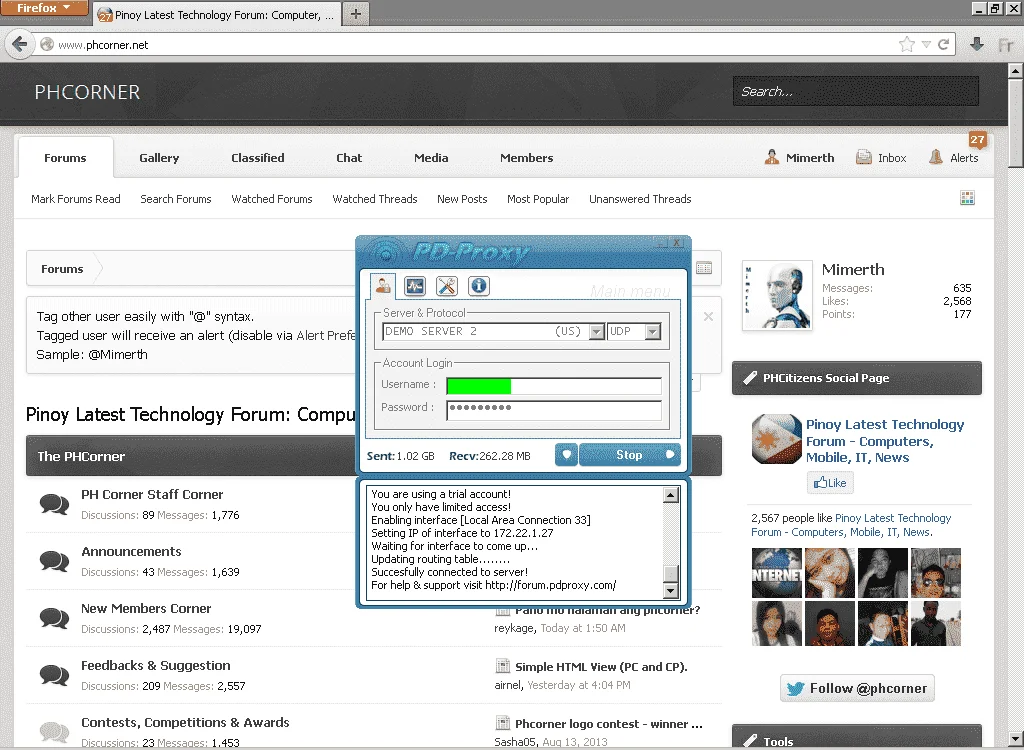Click the New Members Corner bubble icon

pyautogui.click(x=54, y=618)
